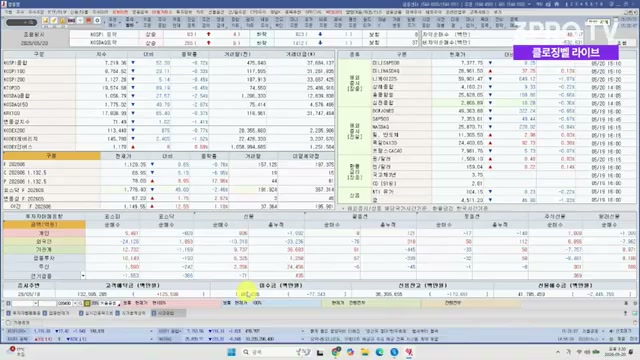Click the round gear settings icon in toolbar
The width and height of the screenshot is (640, 360).
(97, 20)
